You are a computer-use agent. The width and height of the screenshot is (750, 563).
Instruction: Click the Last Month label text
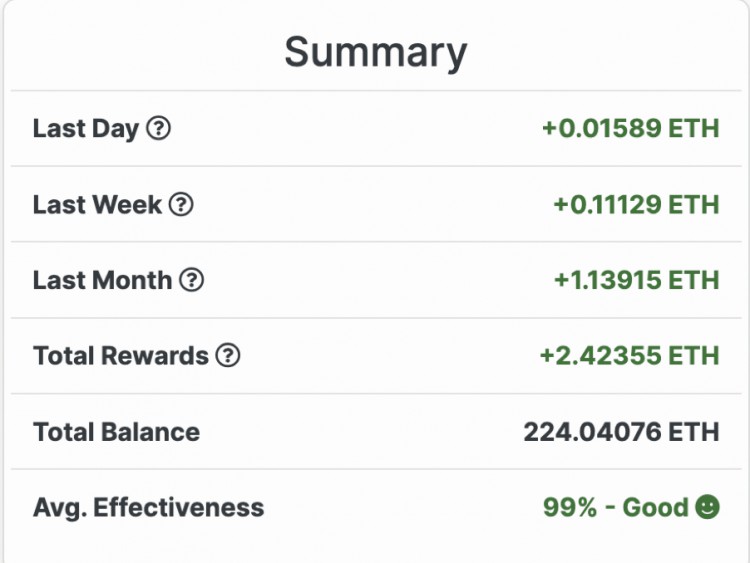(x=102, y=280)
